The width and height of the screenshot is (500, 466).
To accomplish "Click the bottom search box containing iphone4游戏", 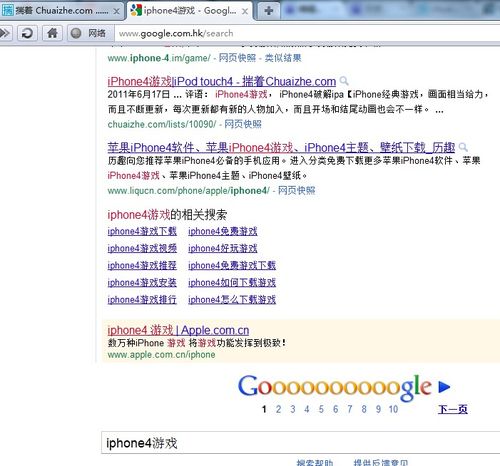I will tap(301, 443).
